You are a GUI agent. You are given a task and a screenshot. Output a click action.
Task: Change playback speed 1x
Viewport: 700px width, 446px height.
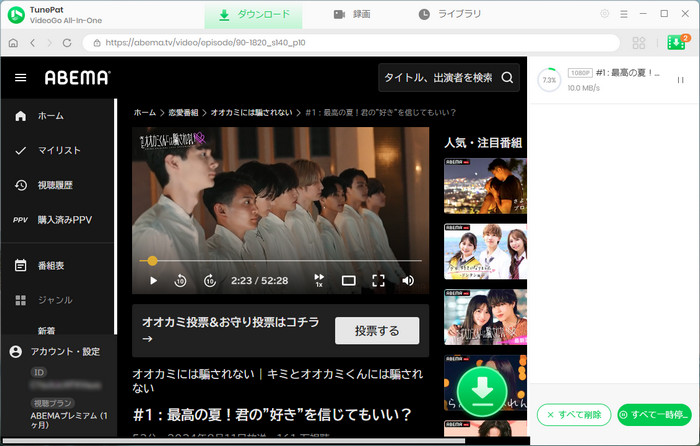[x=319, y=280]
